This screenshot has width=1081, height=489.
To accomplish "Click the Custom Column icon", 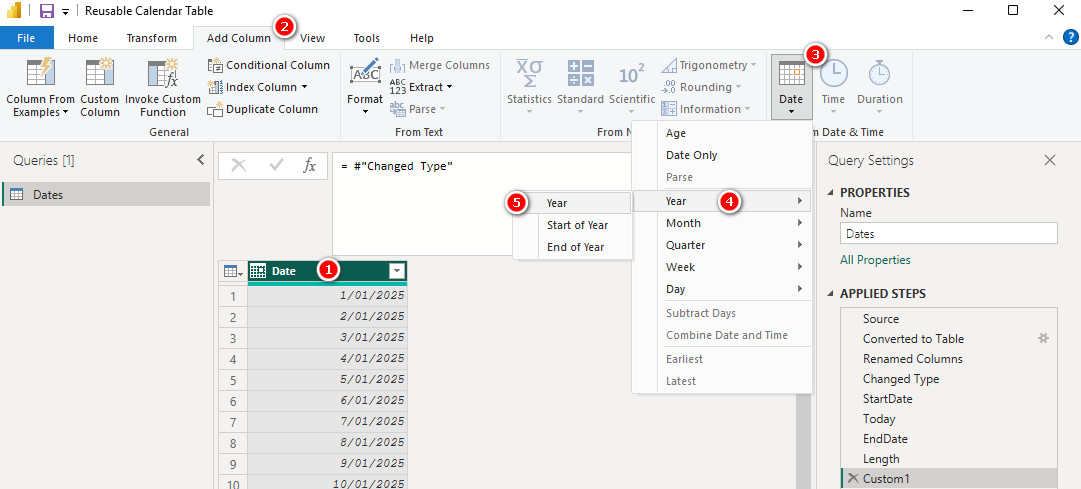I will [100, 75].
